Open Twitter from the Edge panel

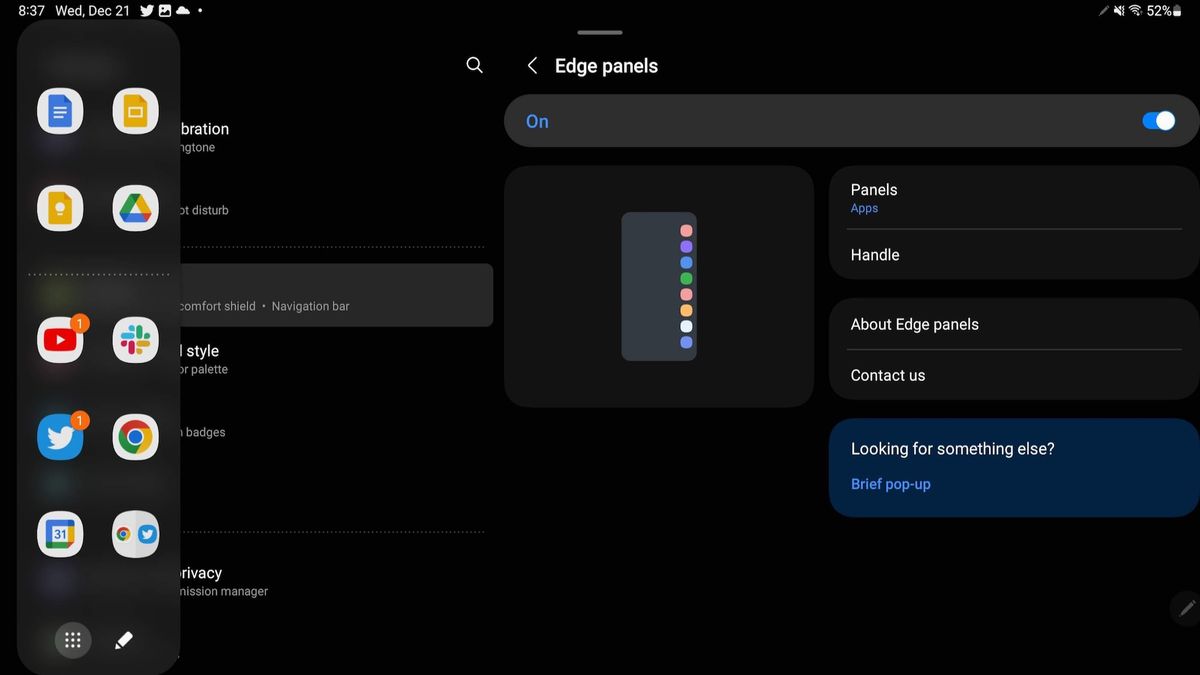[60, 437]
